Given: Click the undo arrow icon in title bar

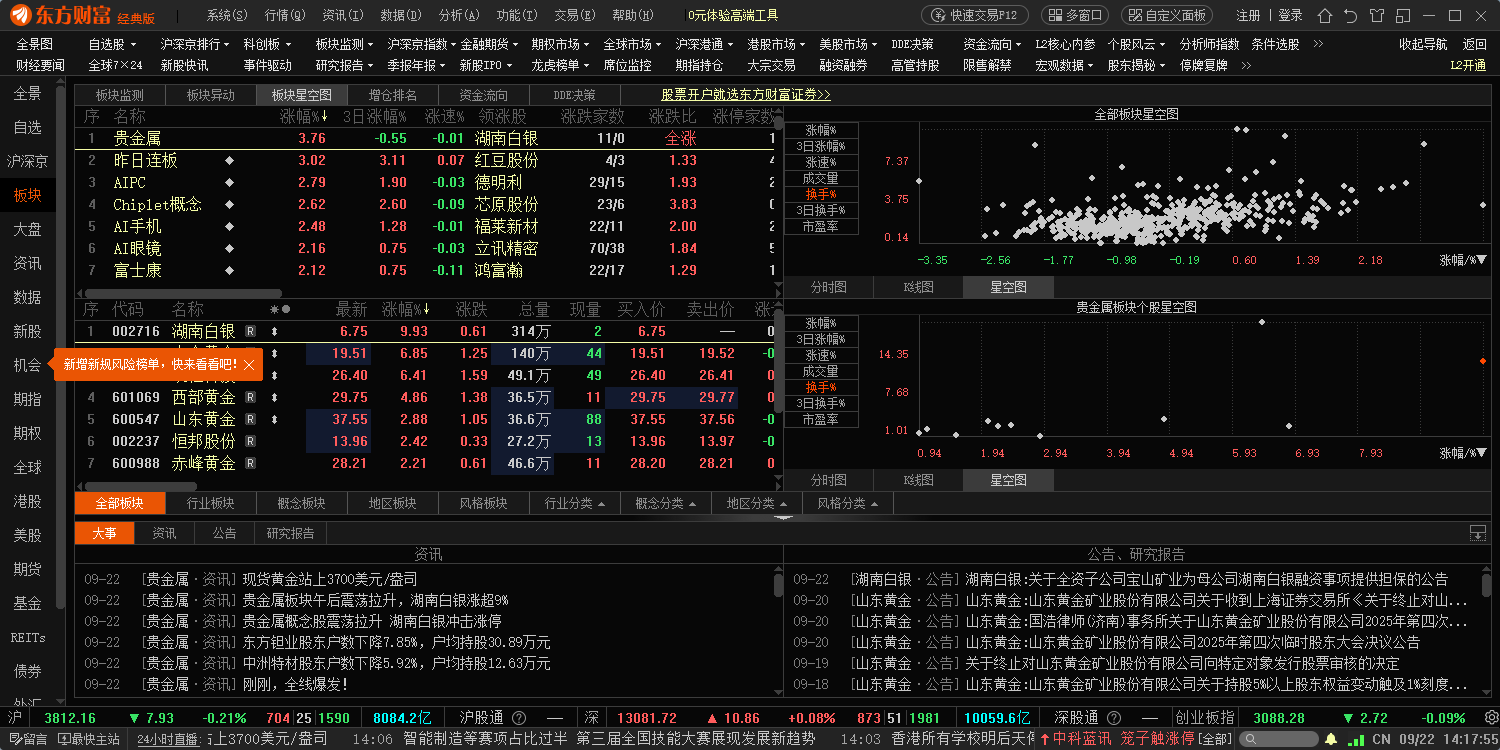Looking at the screenshot, I should 1349,15.
